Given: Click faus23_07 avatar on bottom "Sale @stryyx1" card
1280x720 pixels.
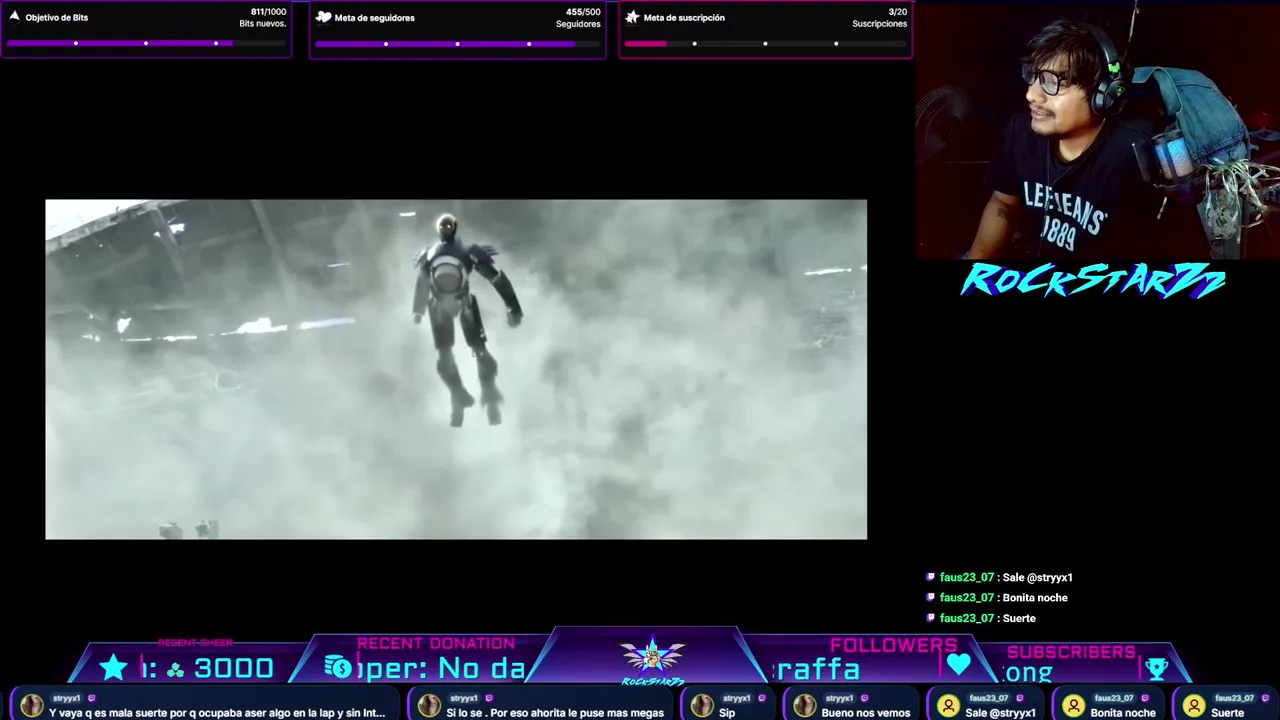Looking at the screenshot, I should pos(948,707).
